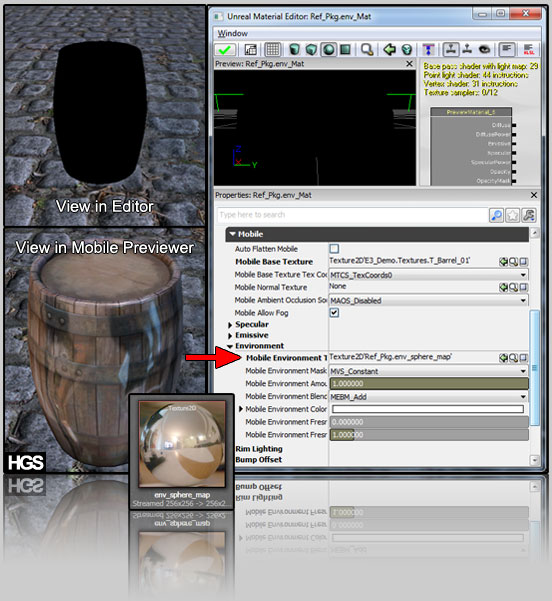Click the PreviewMaterial node header
Screen dimensions: 552x601
[471, 112]
